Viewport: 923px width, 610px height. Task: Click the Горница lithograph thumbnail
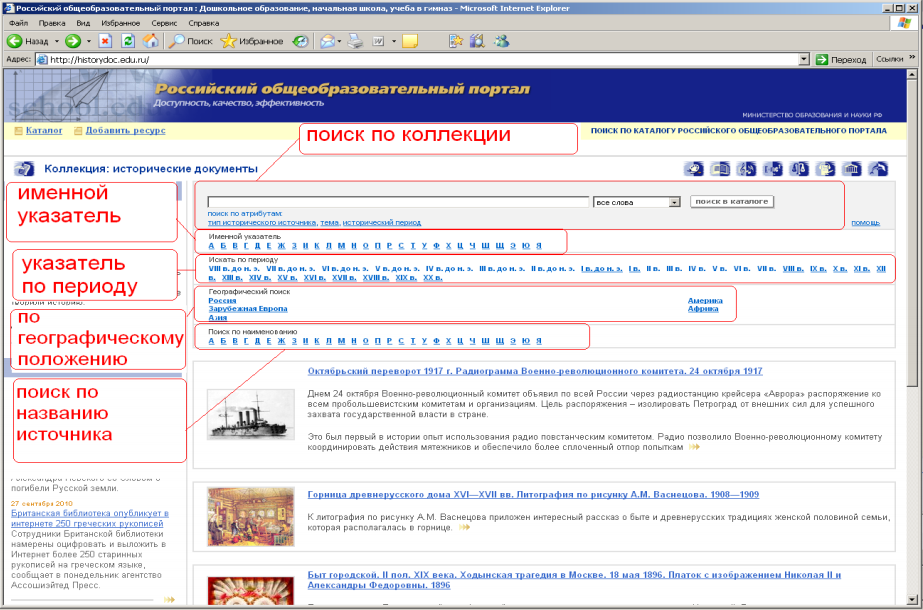pos(251,516)
